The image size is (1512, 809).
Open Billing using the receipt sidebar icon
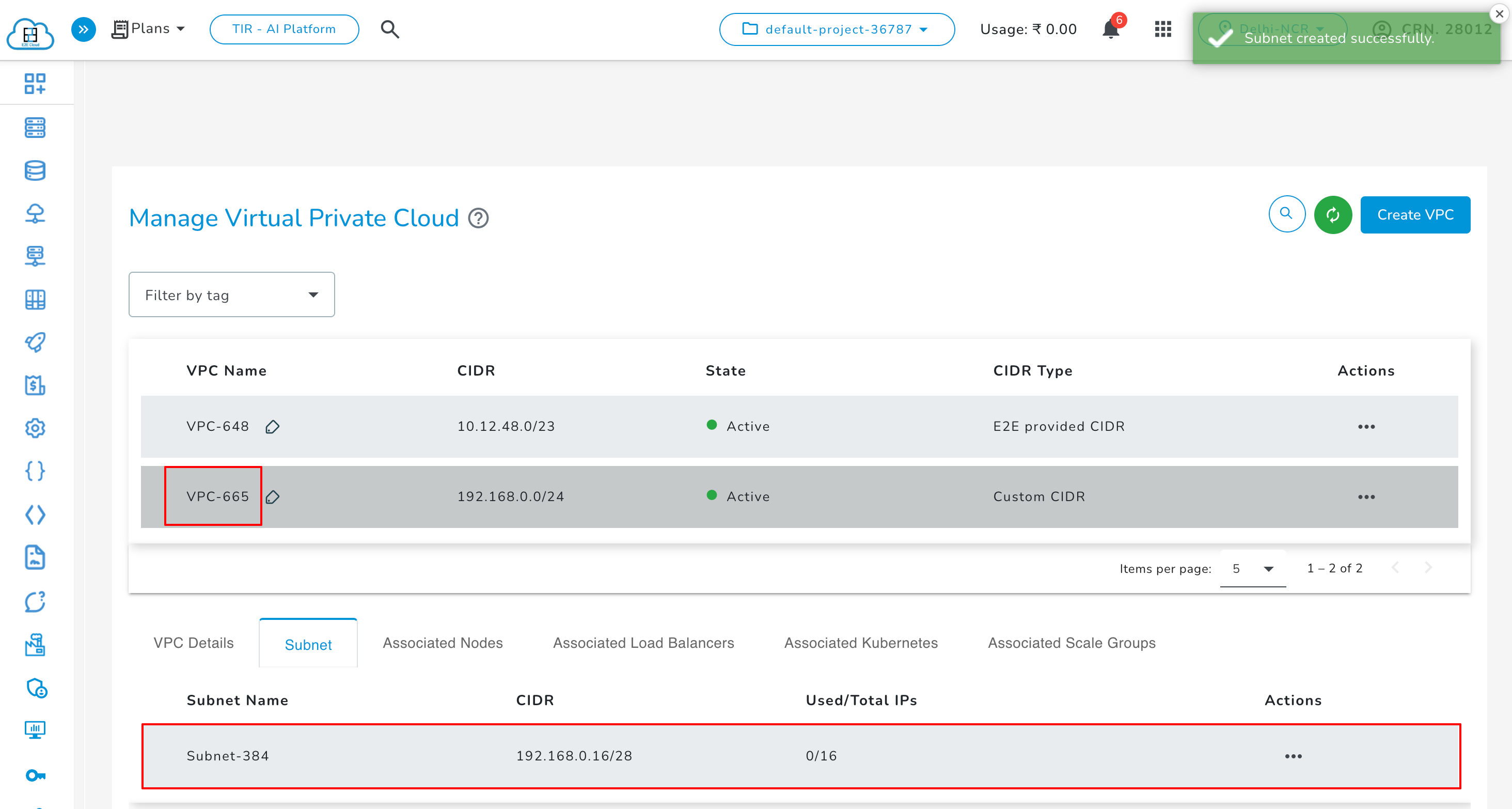click(x=35, y=385)
